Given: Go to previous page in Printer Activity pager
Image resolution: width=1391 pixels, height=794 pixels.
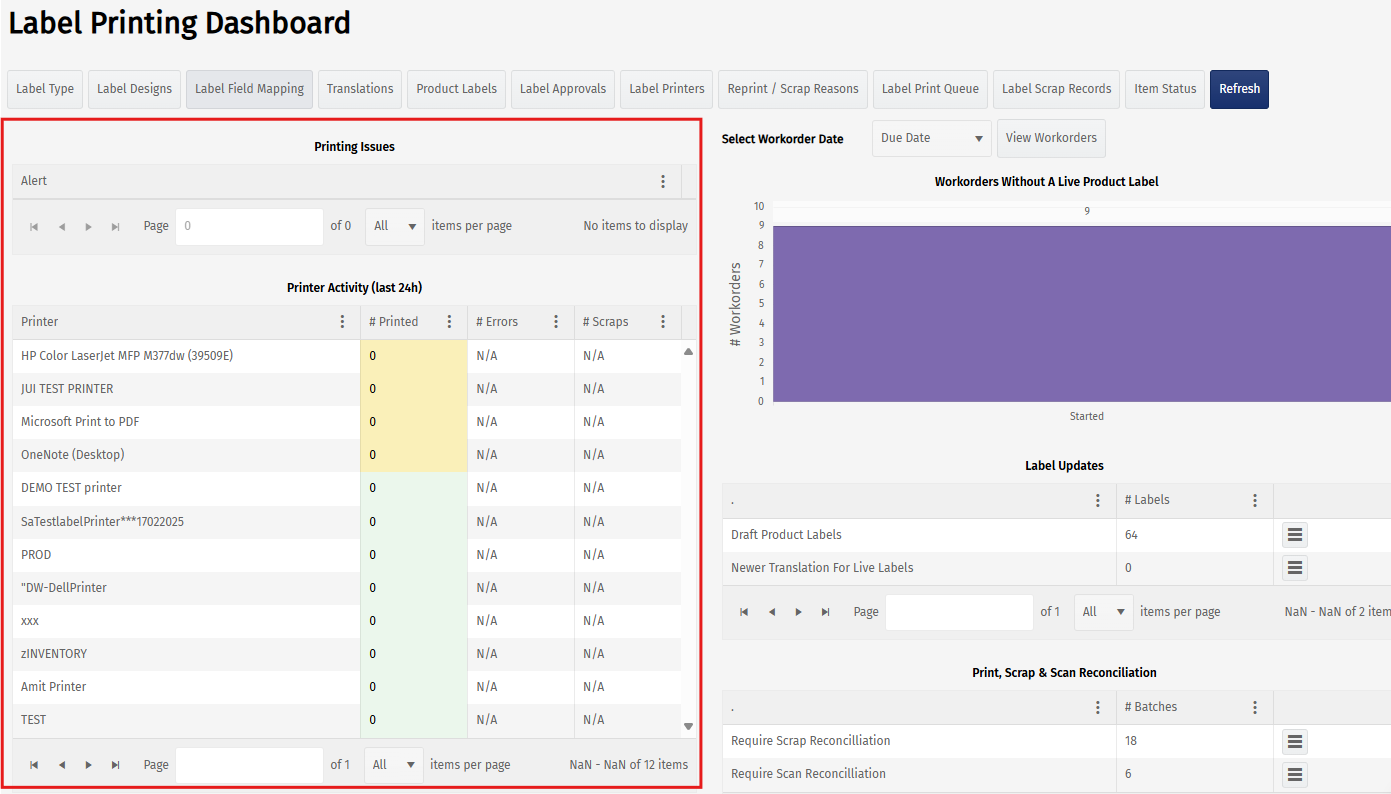Looking at the screenshot, I should [62, 765].
